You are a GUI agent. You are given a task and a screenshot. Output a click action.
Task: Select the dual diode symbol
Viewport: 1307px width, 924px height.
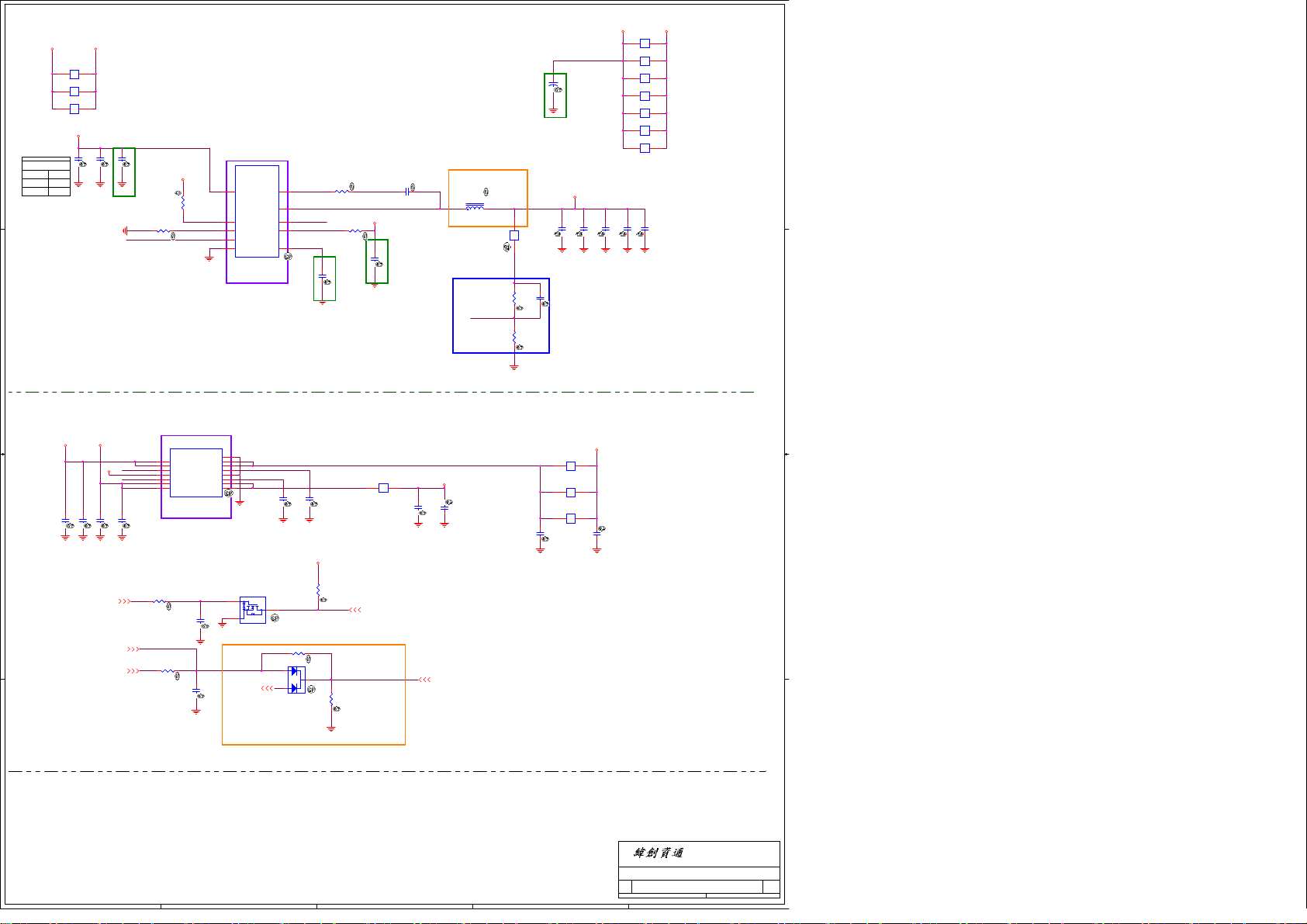click(296, 680)
